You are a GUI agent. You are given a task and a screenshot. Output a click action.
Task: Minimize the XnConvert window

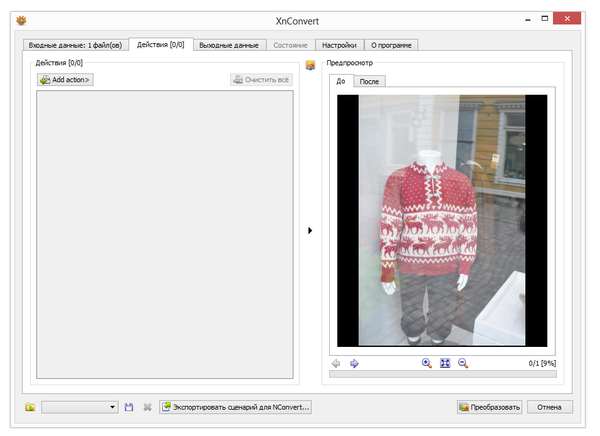(x=528, y=19)
